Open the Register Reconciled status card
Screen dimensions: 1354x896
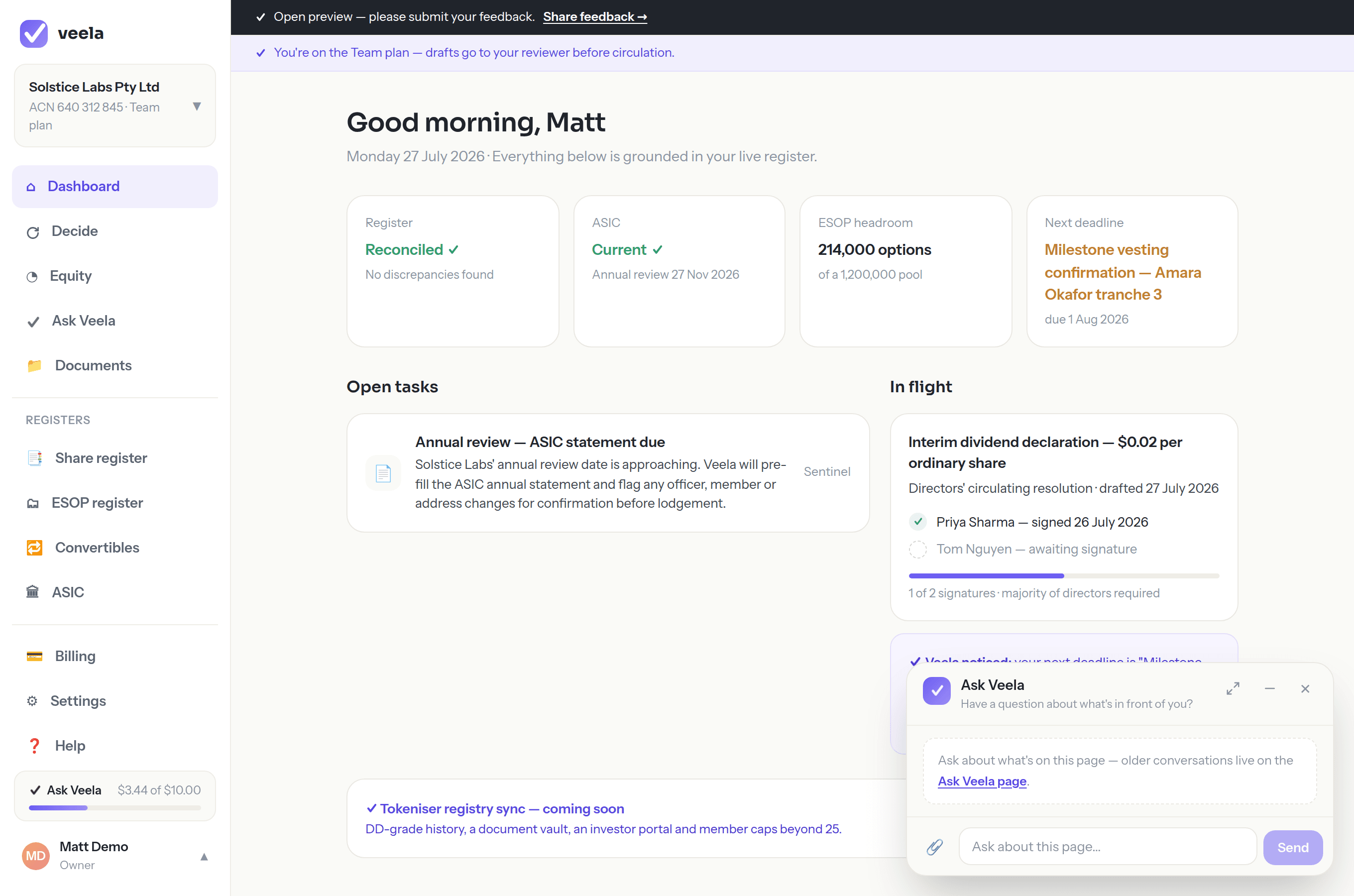pos(452,271)
